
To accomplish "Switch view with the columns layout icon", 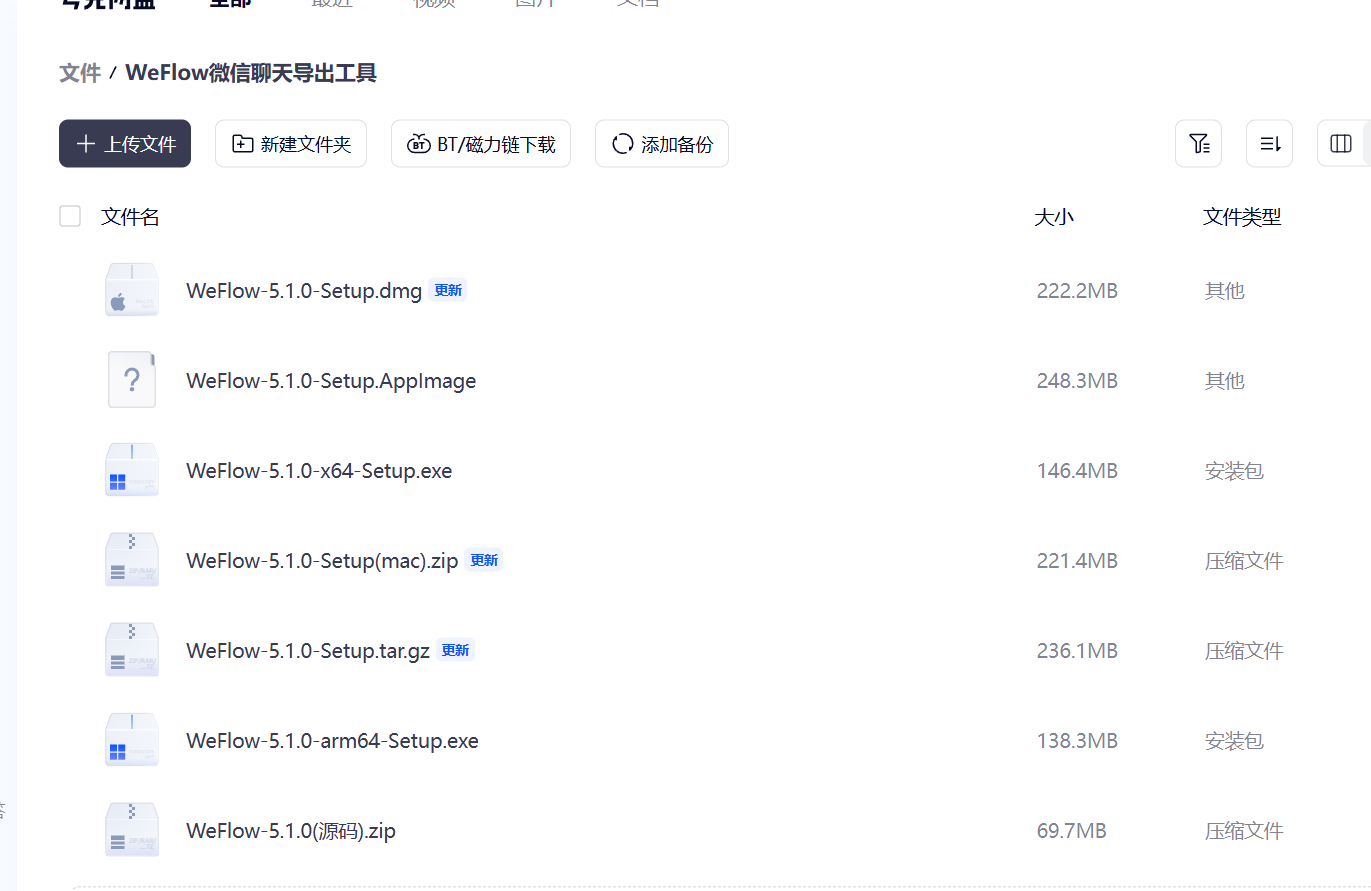I will (x=1341, y=144).
